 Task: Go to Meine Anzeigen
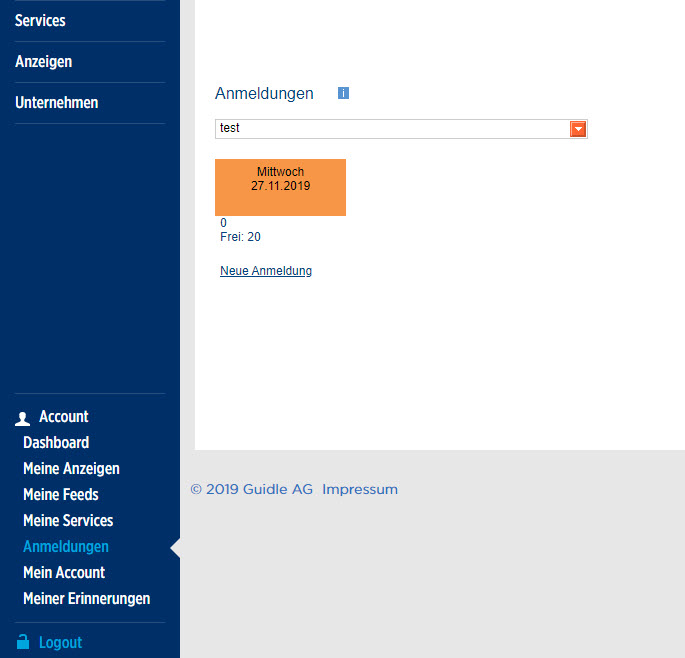tap(71, 468)
